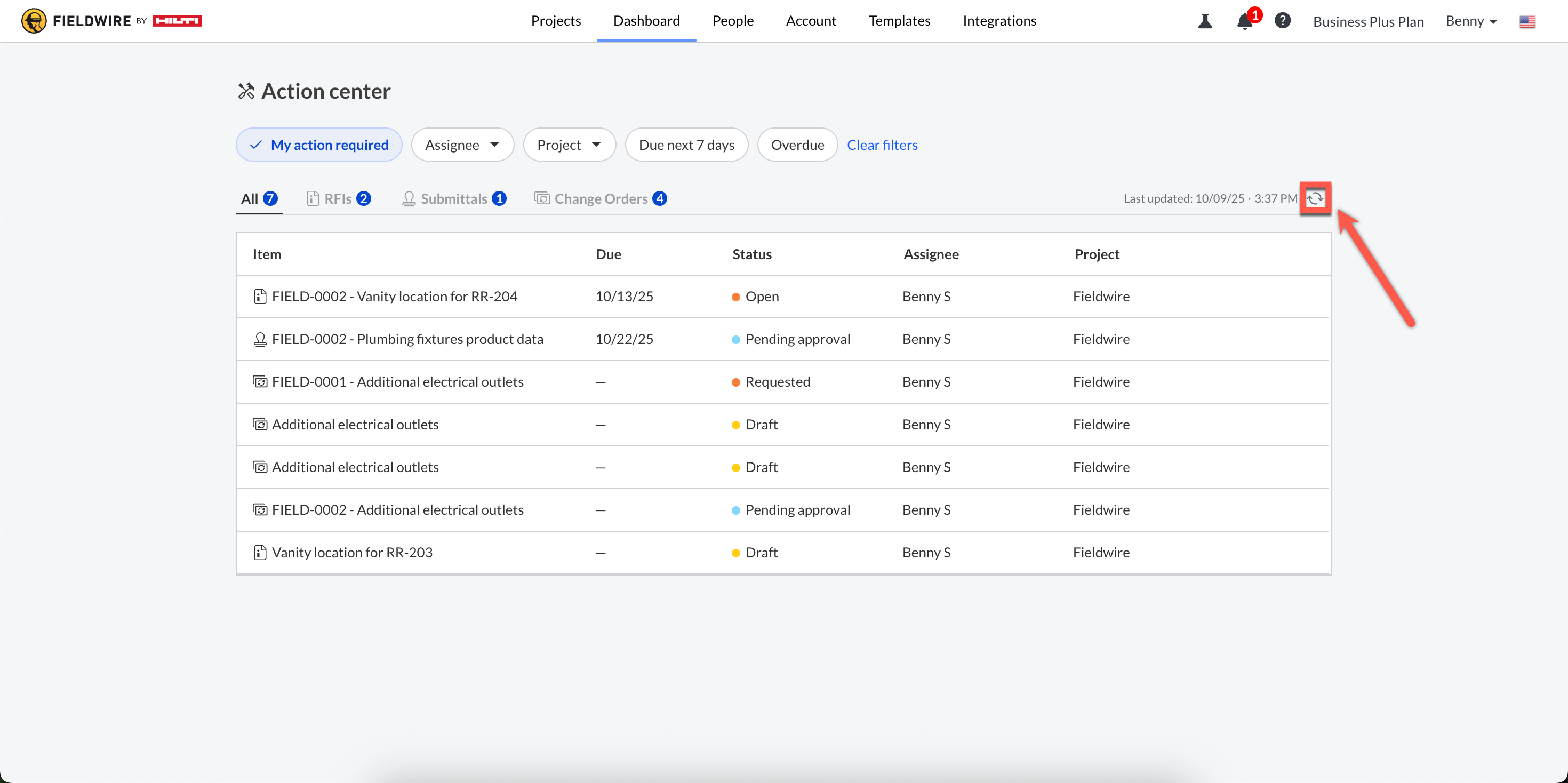Screen dimensions: 1568x783
Task: Click the submittal stamp icon on the Plumbing fixtures row
Action: (260, 339)
